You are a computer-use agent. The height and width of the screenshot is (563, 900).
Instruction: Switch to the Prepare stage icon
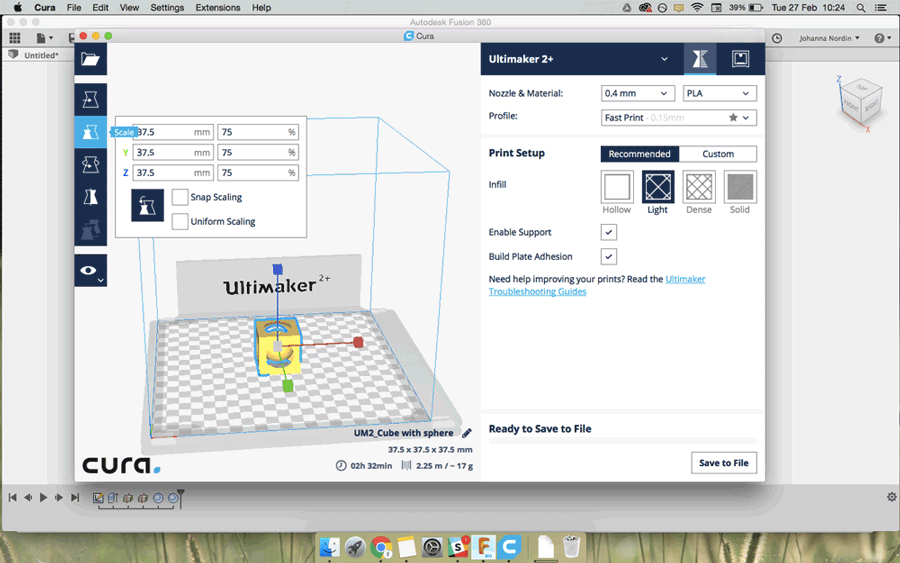(700, 59)
